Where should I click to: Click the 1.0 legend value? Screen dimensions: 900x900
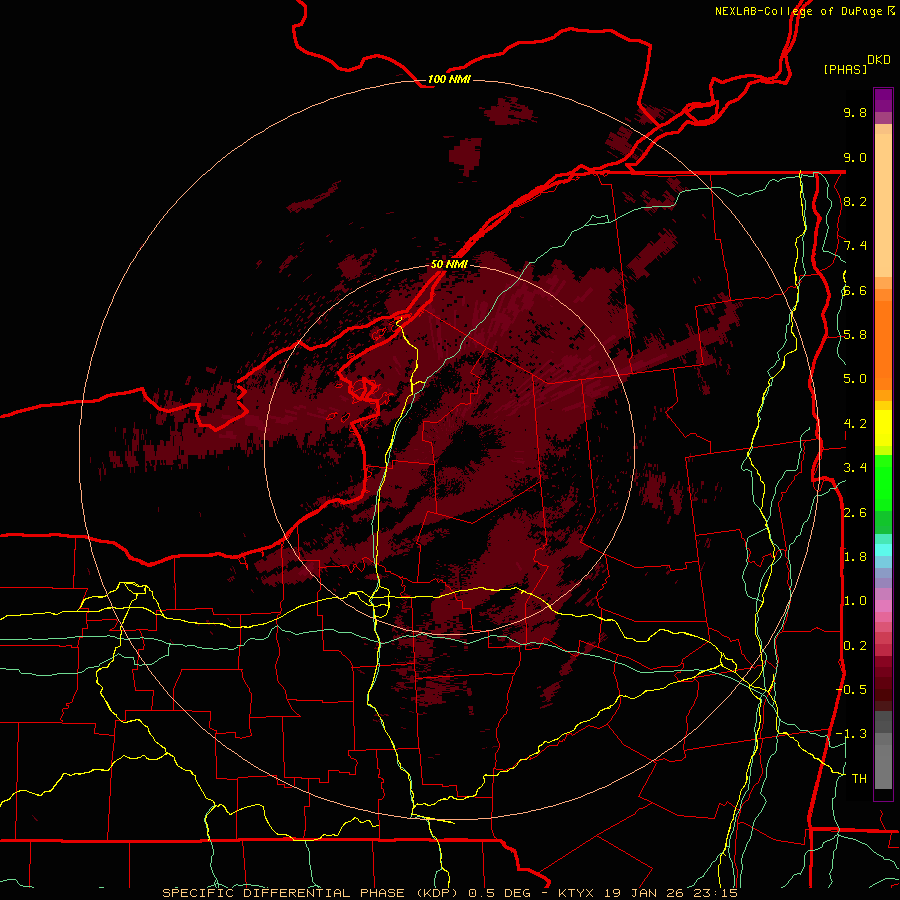855,601
